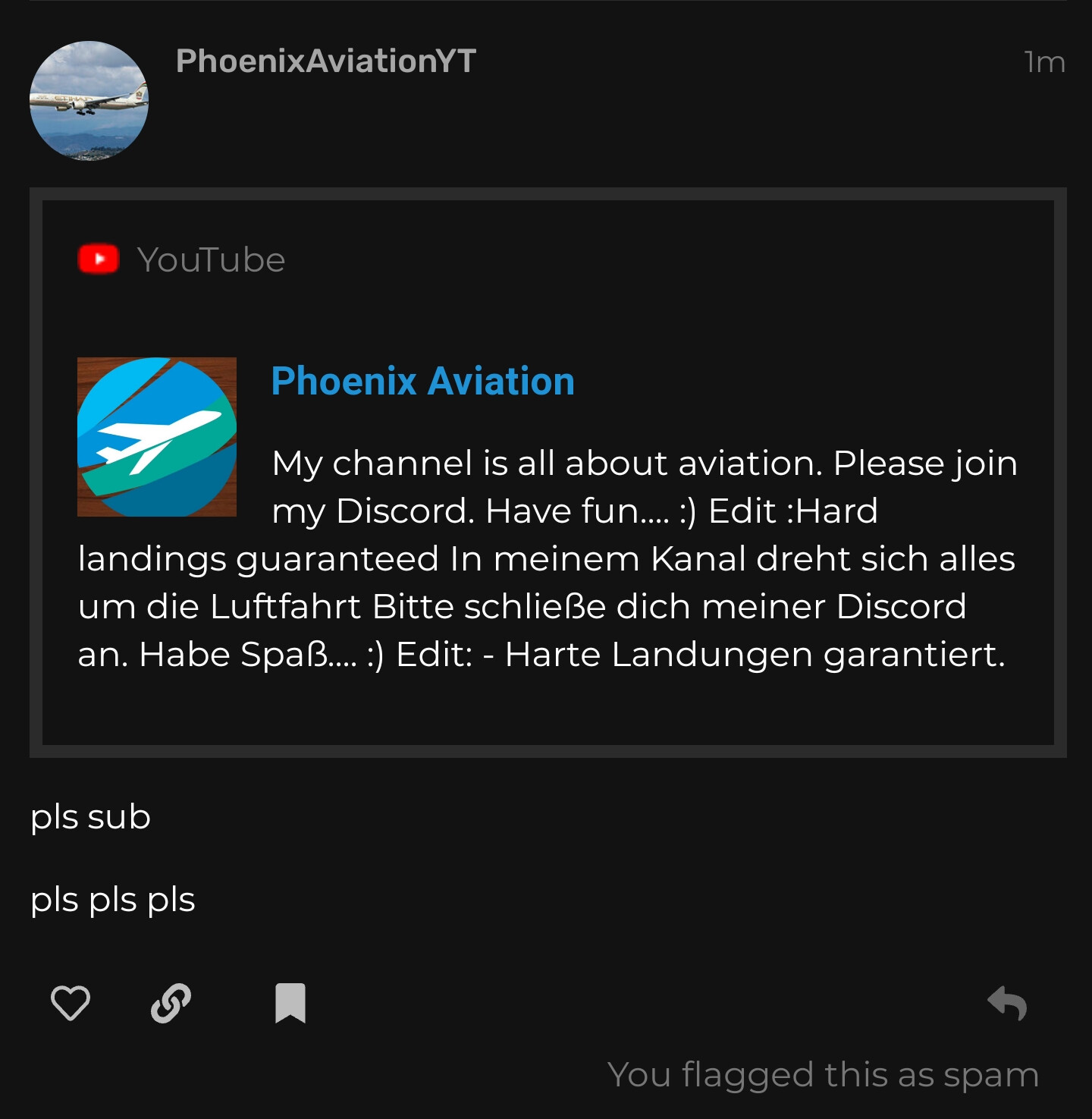Click the 1m post timestamp
Viewport: 1092px width, 1119px height.
pos(1044,62)
